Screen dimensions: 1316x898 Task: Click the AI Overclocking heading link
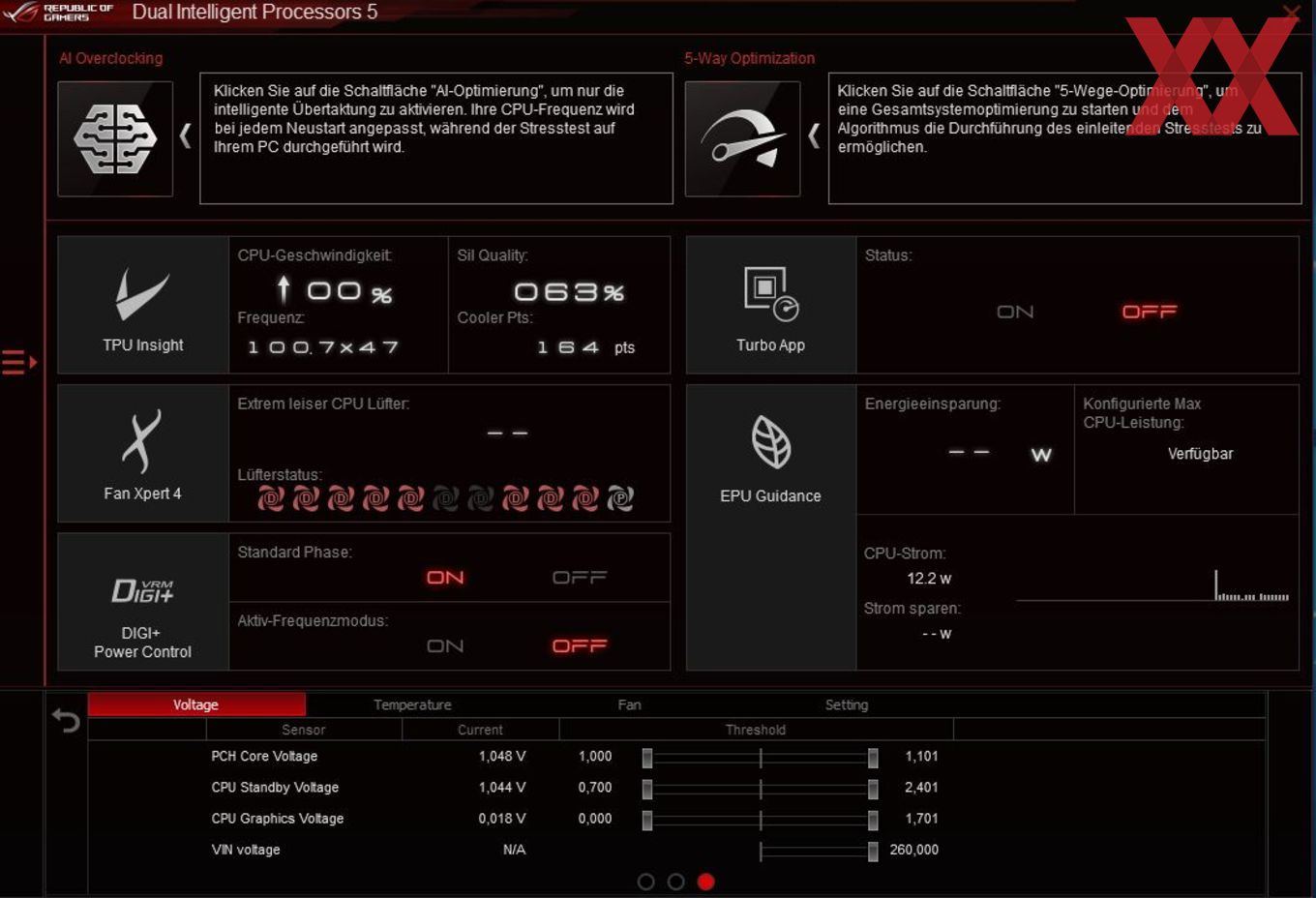(111, 58)
